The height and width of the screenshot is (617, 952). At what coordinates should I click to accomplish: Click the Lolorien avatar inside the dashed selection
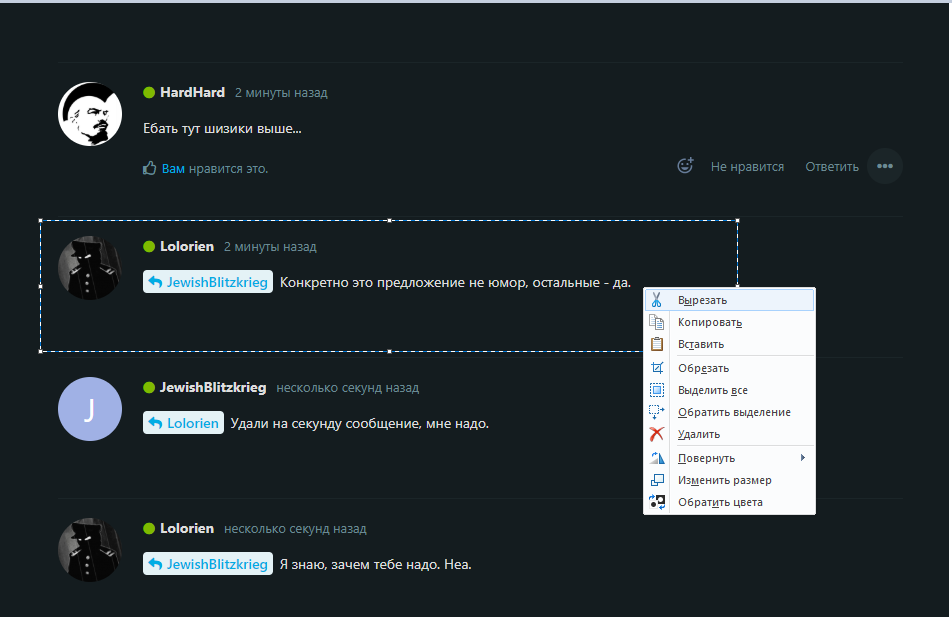point(90,268)
